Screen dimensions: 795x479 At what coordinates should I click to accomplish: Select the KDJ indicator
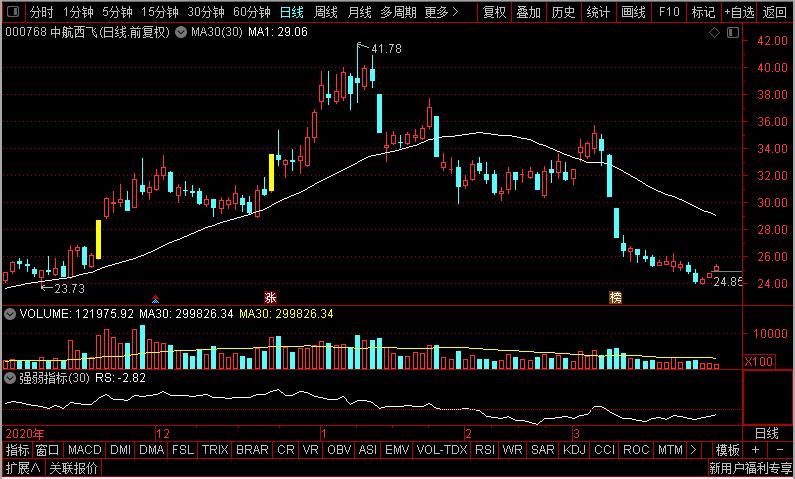point(574,450)
